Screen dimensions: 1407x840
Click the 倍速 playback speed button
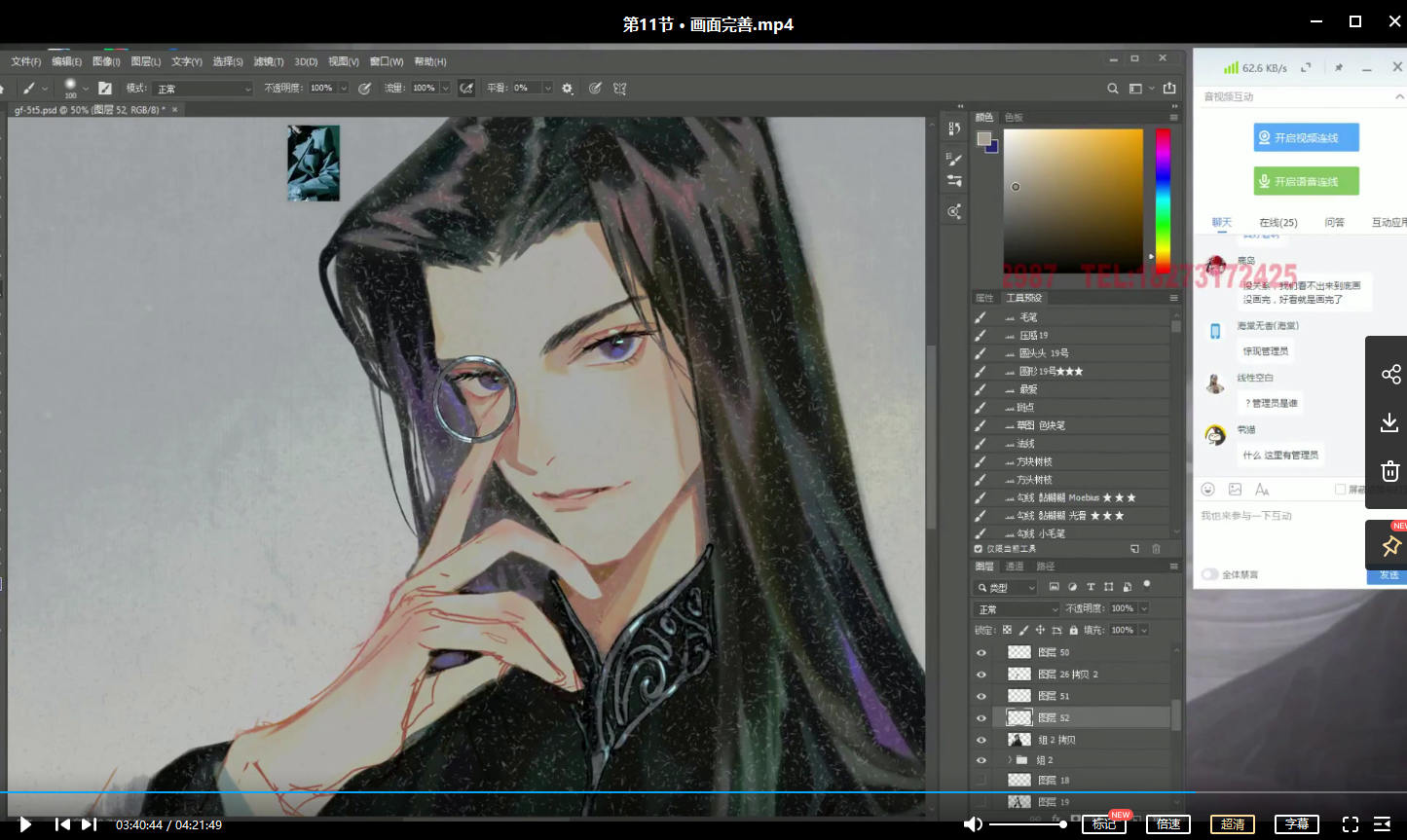pyautogui.click(x=1168, y=824)
